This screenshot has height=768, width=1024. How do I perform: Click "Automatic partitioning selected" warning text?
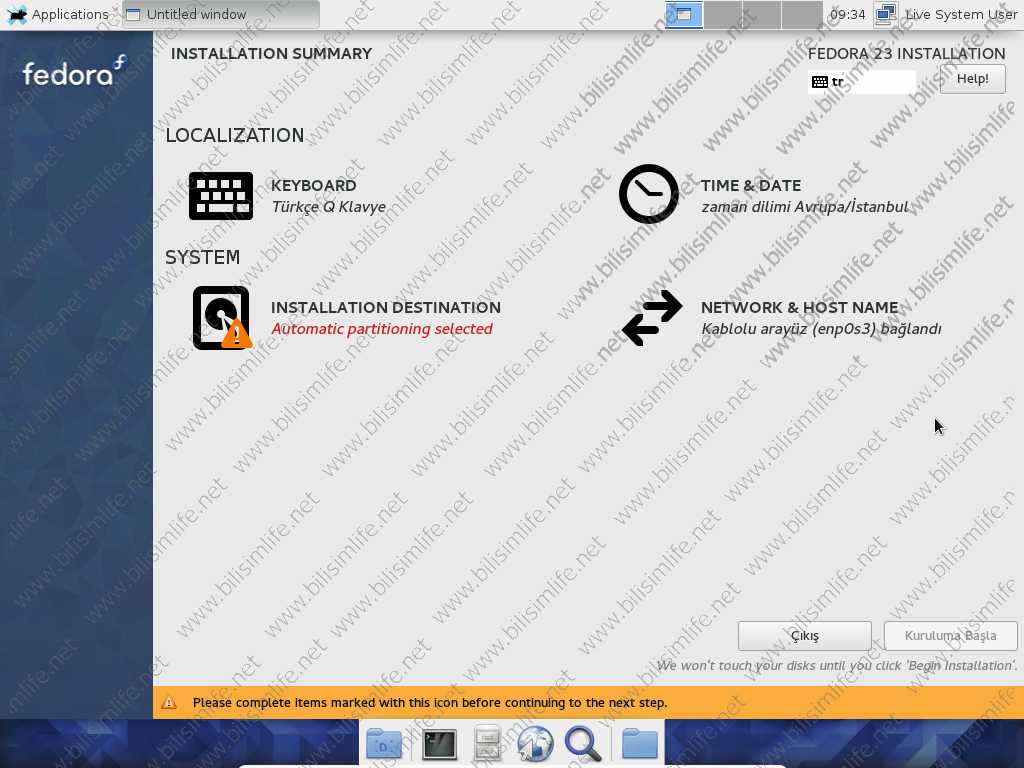coord(382,328)
